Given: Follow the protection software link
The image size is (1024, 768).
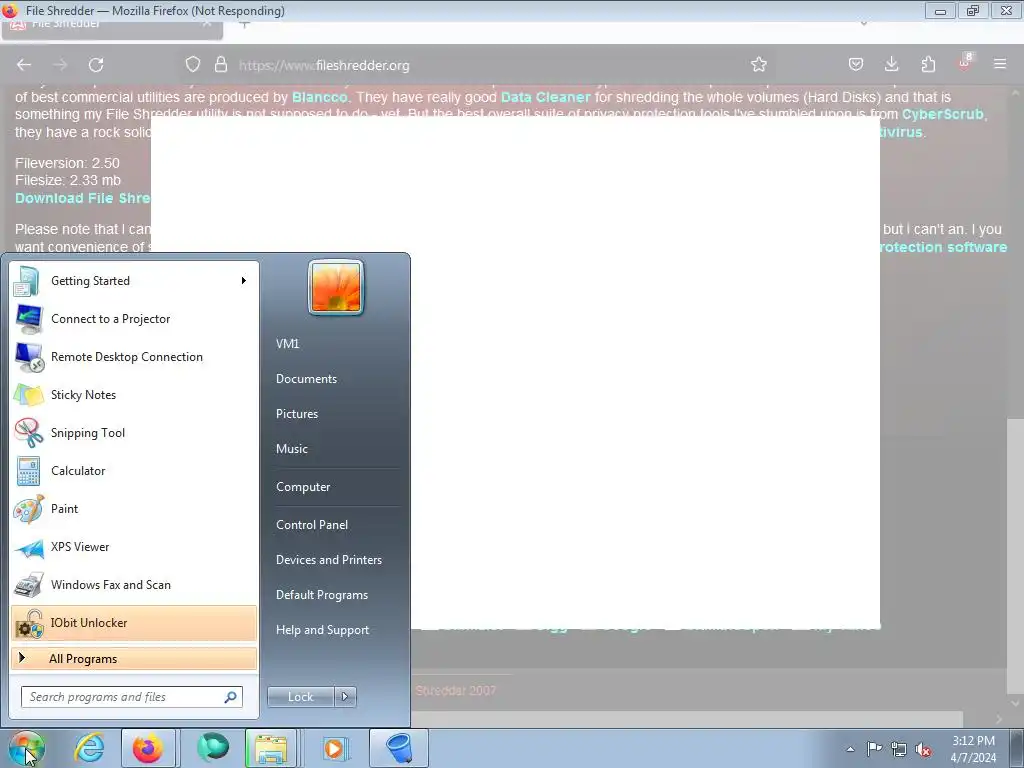Looking at the screenshot, I should [944, 247].
